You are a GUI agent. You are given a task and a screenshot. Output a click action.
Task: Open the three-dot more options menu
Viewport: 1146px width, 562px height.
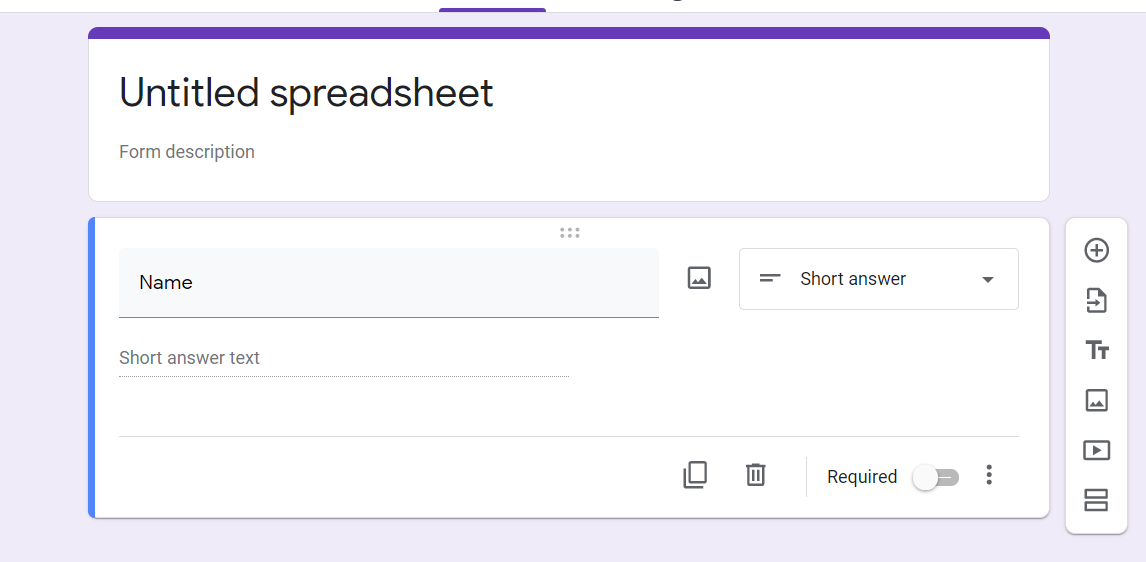(989, 475)
